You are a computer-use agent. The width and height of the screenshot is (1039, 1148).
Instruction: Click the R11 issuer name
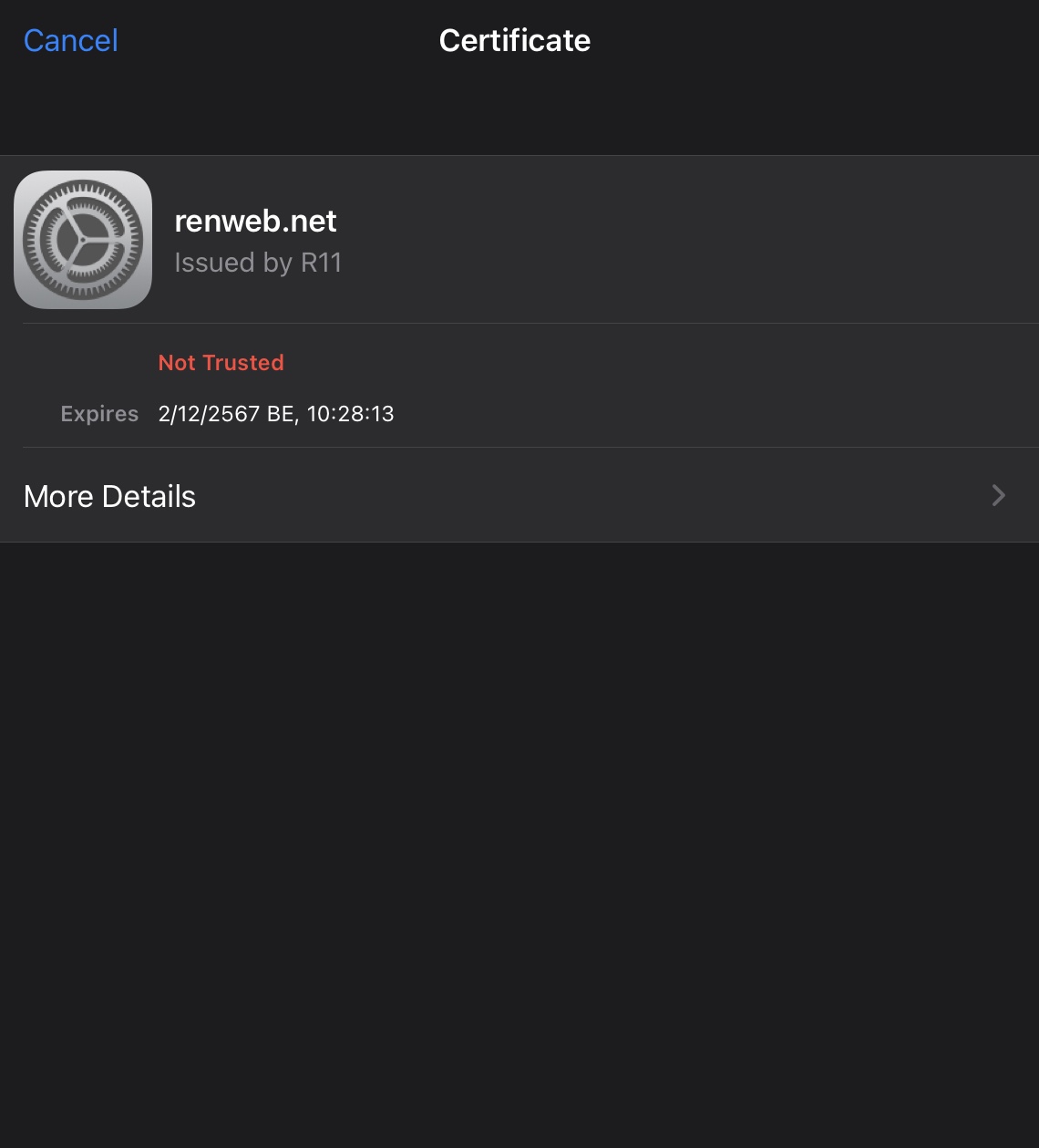[321, 263]
